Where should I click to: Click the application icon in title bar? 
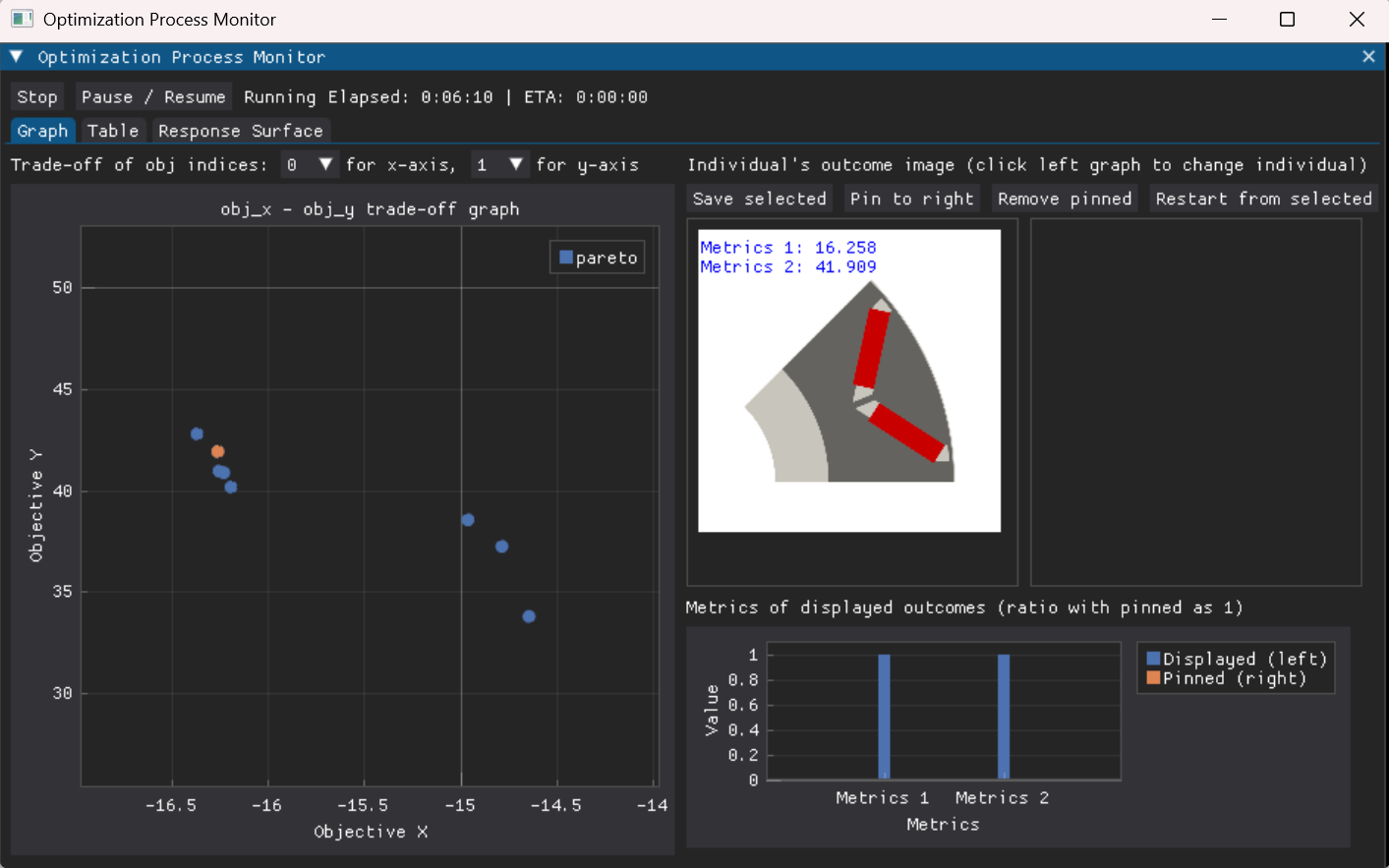pos(22,19)
